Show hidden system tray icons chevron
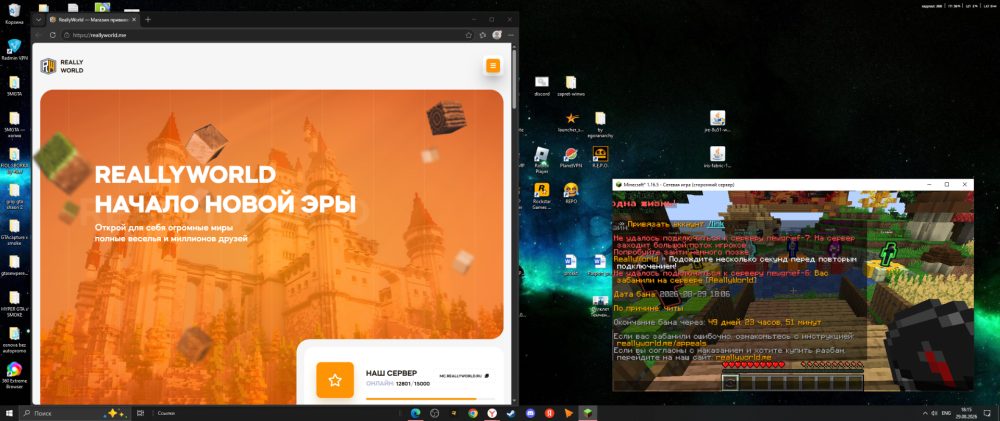This screenshot has width=1000, height=421. point(925,413)
